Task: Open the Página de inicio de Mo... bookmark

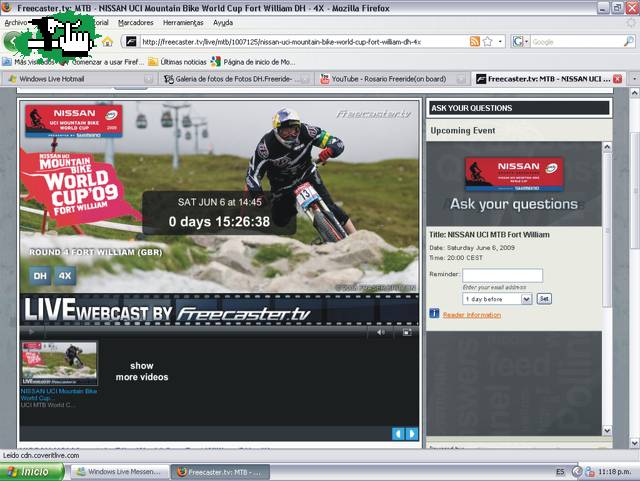Action: 253,62
